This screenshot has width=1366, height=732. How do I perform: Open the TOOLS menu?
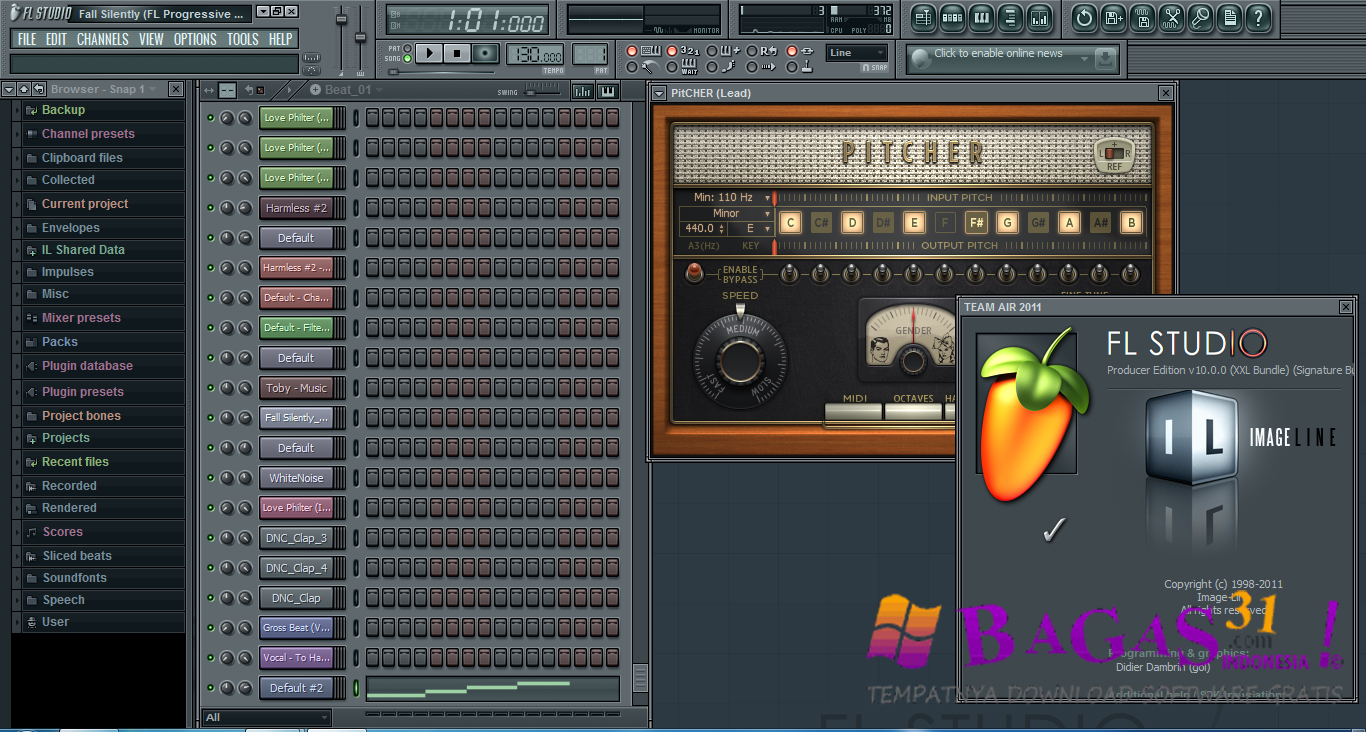[x=242, y=39]
